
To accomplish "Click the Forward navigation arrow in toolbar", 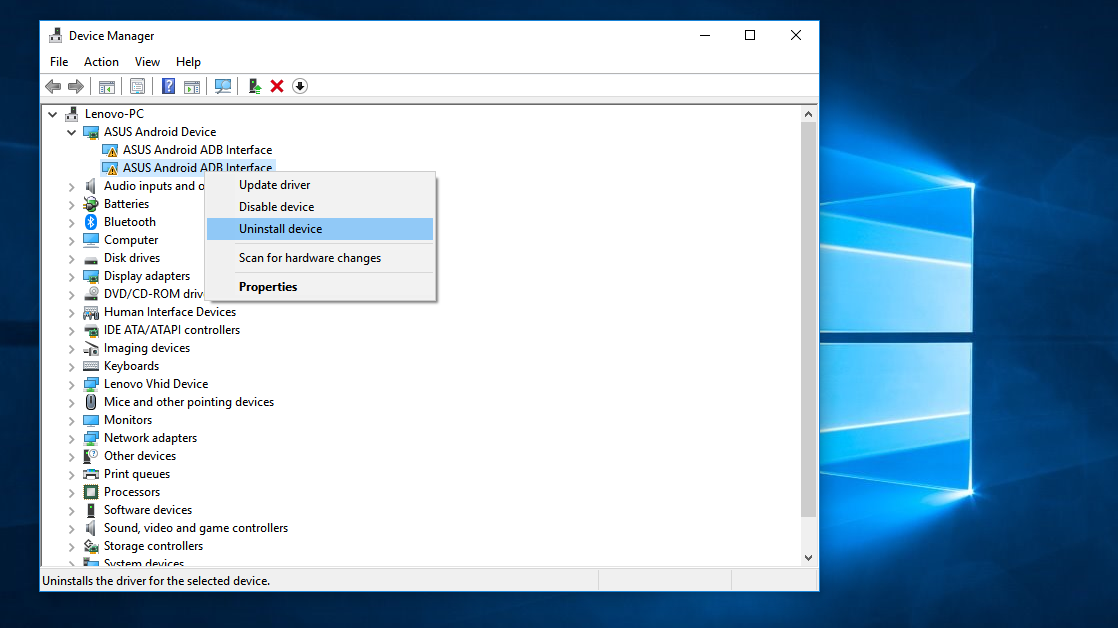I will [x=77, y=86].
